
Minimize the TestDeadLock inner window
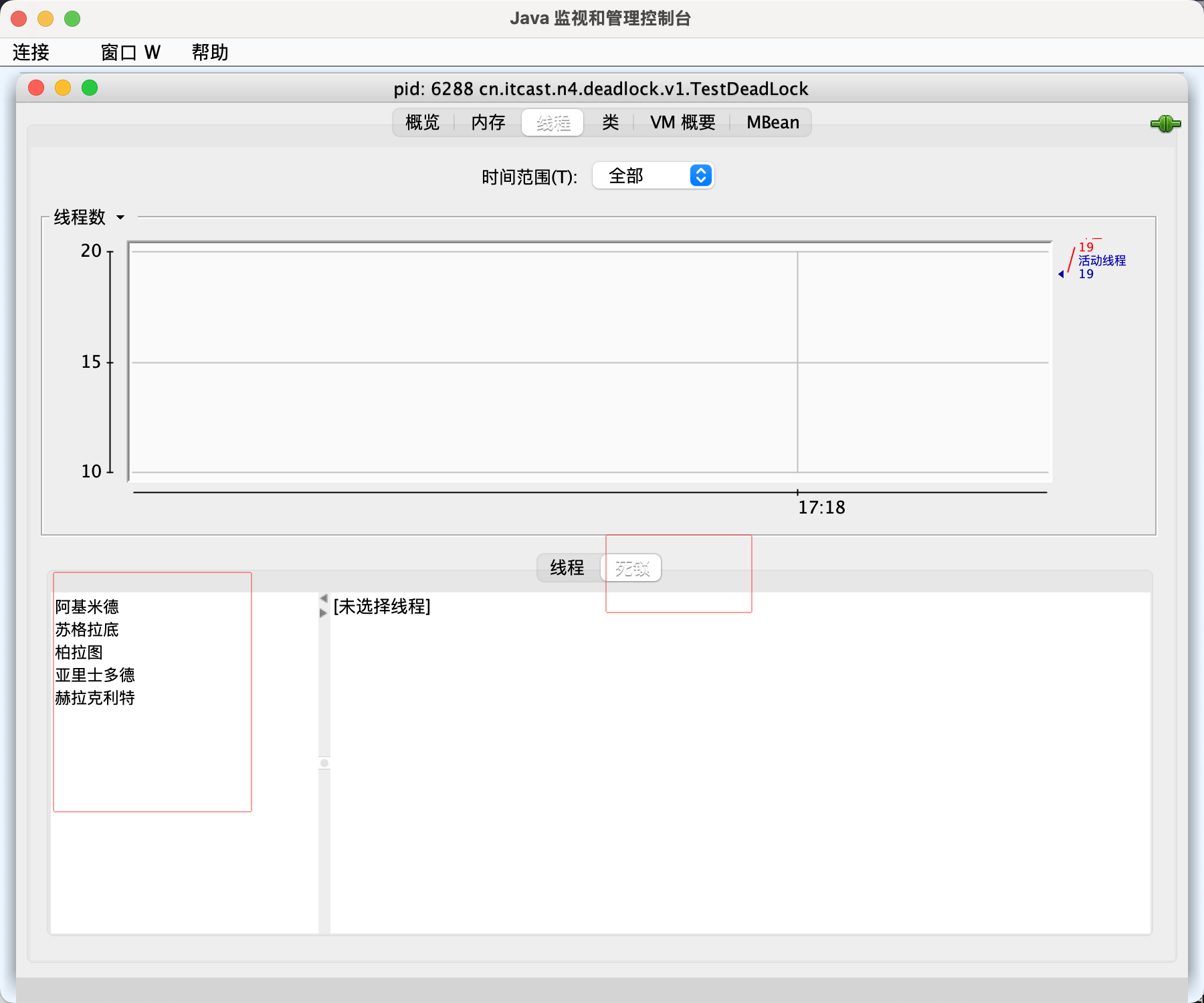tap(63, 88)
